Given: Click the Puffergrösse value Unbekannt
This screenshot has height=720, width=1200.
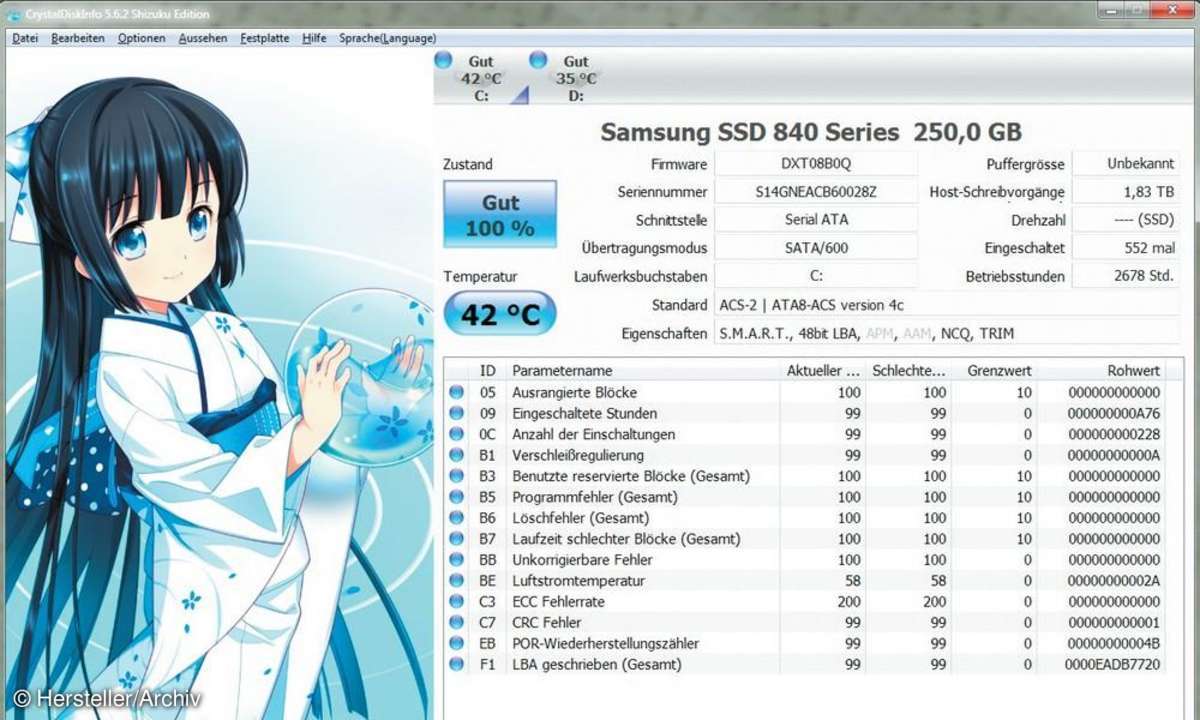Looking at the screenshot, I should click(1126, 164).
